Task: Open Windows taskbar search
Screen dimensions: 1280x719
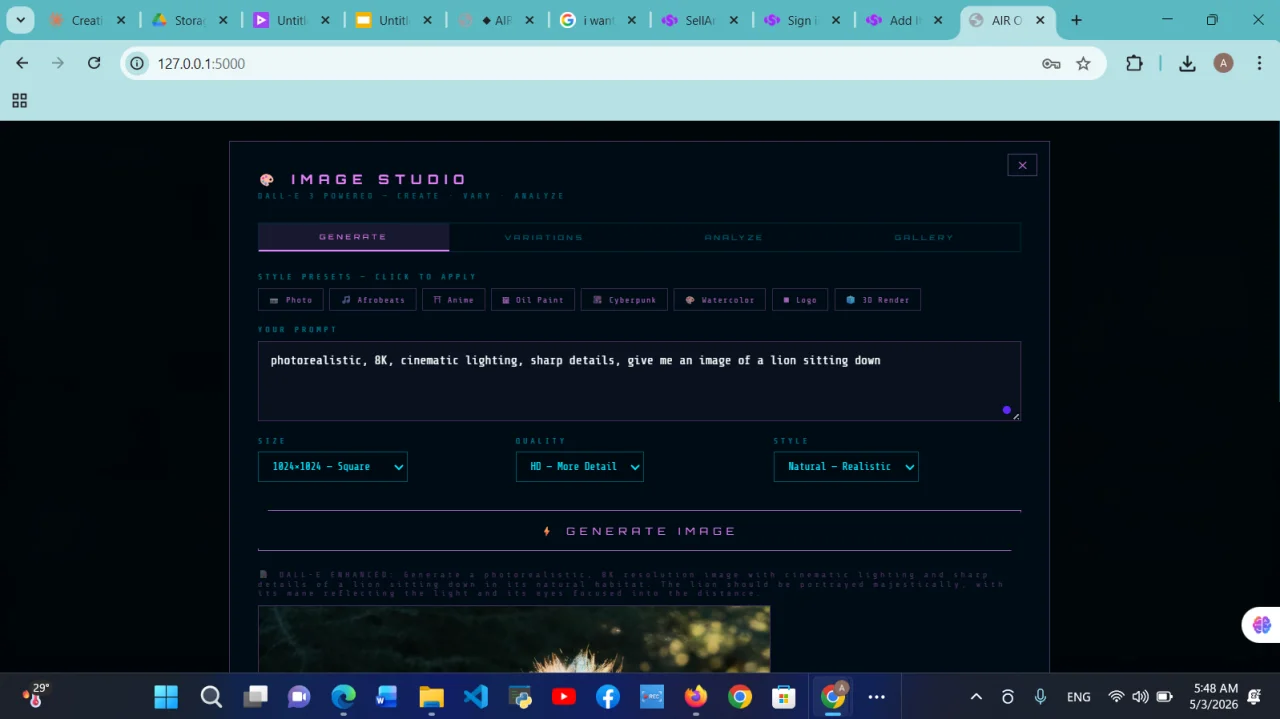Action: coord(211,697)
